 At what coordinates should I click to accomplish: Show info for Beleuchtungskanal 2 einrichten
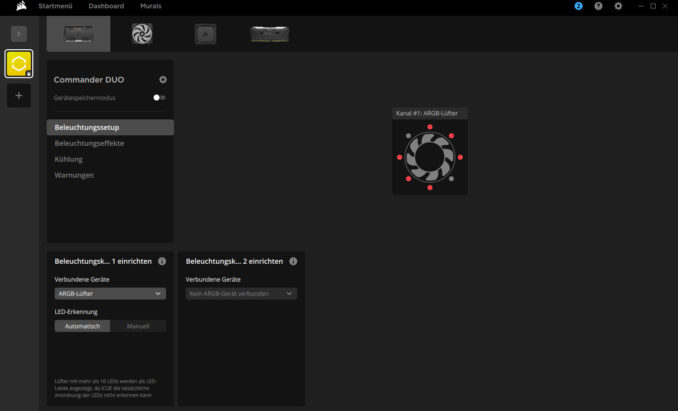point(293,261)
